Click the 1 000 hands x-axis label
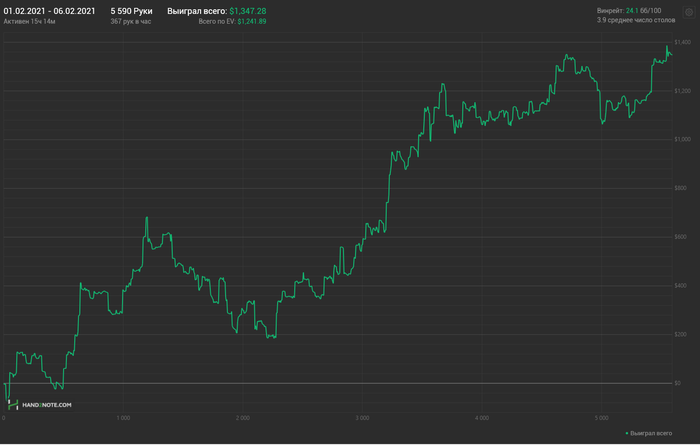This screenshot has width=700, height=445. click(x=123, y=418)
